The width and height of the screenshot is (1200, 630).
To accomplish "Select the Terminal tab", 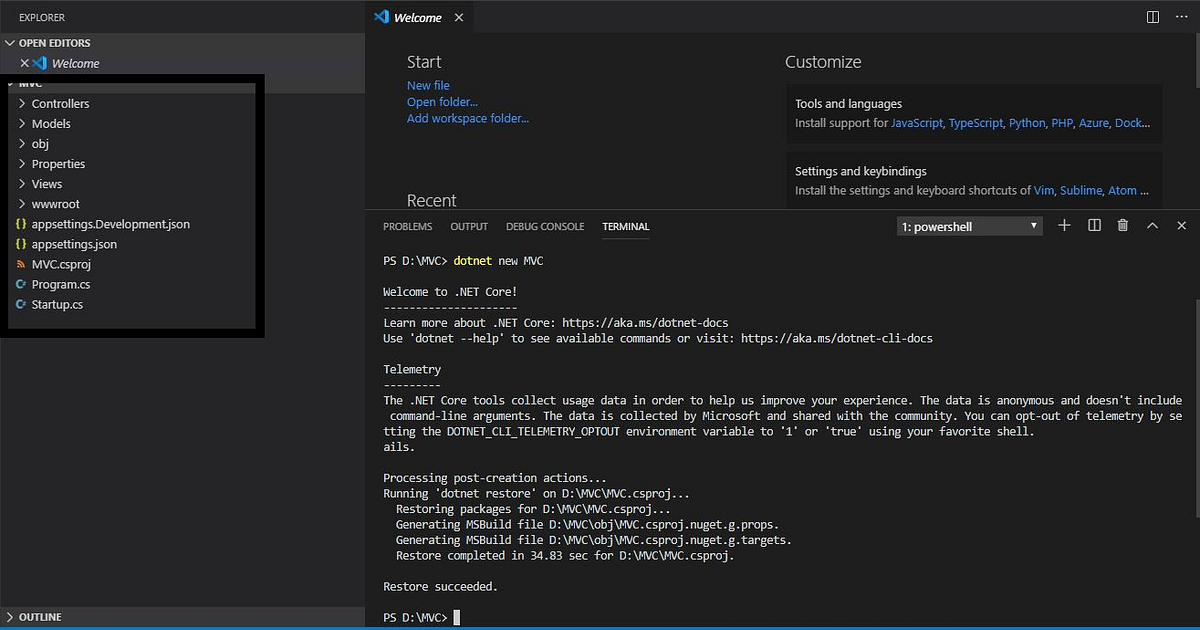I will pos(626,227).
